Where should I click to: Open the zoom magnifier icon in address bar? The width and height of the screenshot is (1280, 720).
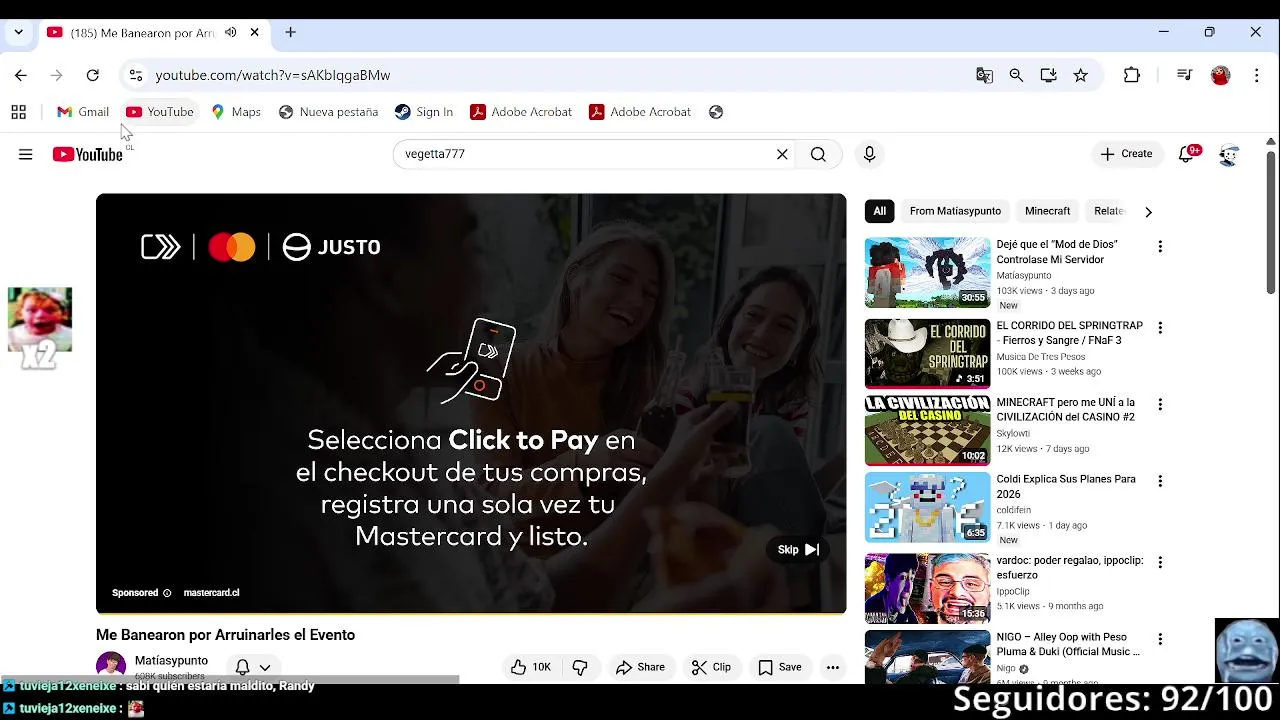(x=1016, y=75)
